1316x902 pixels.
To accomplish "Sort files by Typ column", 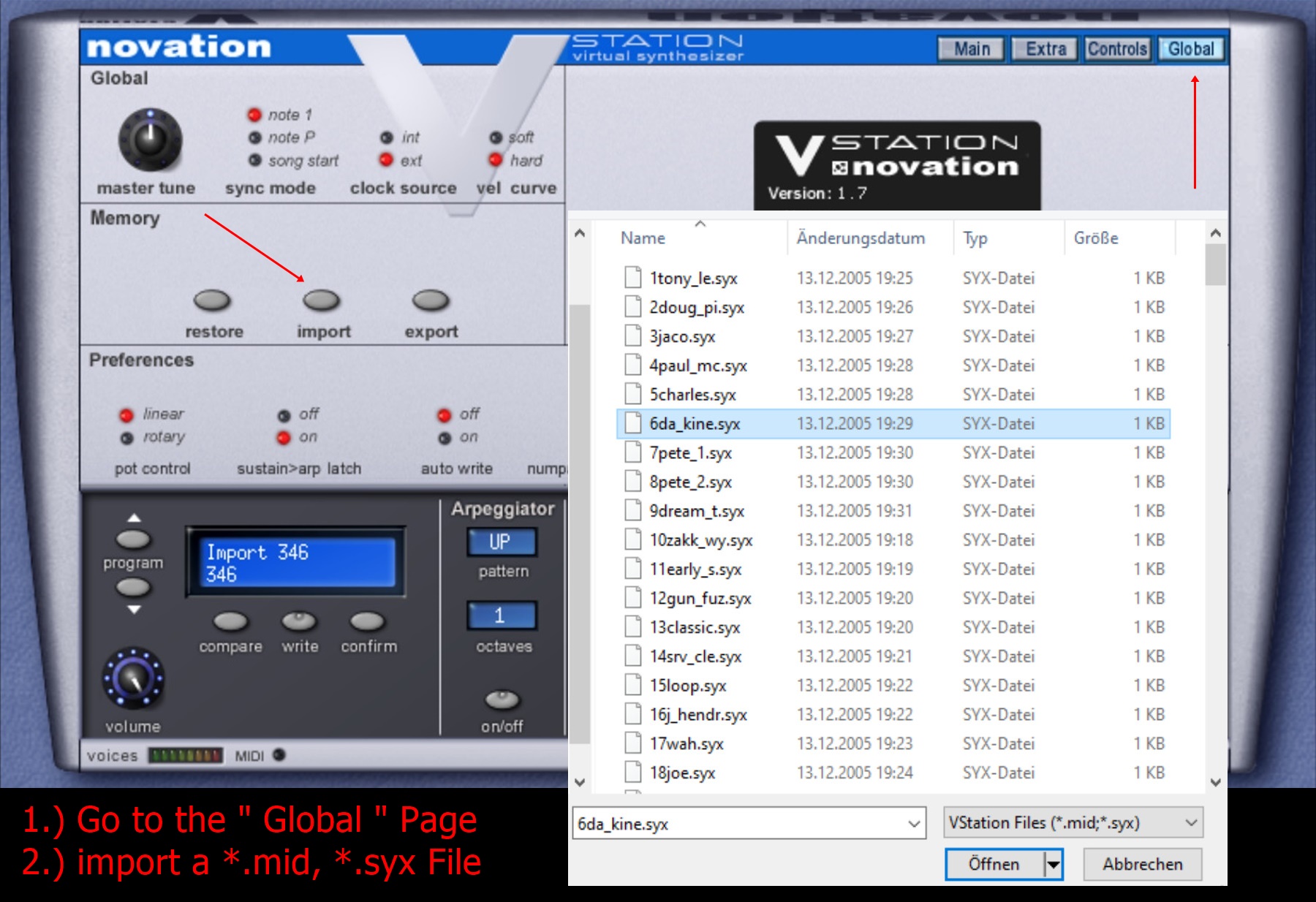I will (975, 238).
